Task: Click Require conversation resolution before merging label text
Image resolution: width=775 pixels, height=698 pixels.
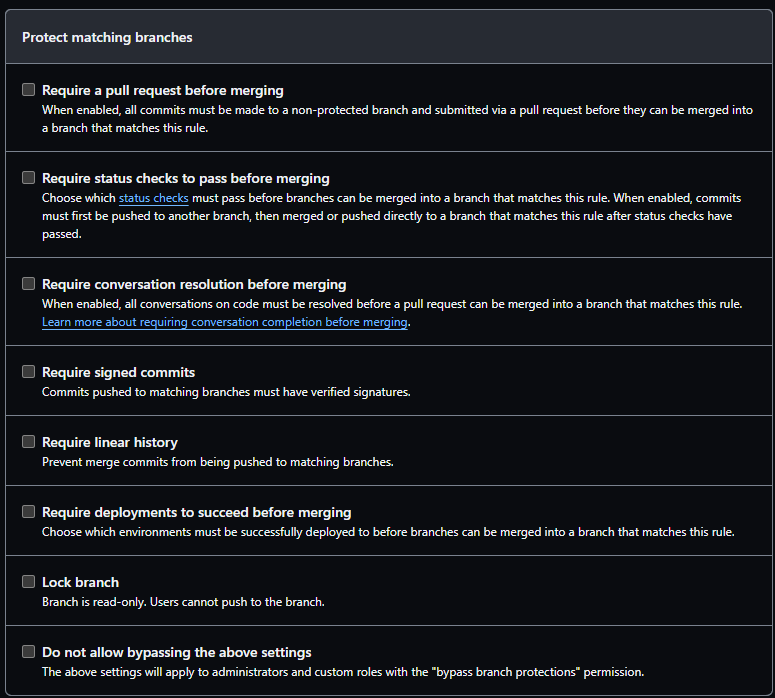Action: [x=194, y=284]
